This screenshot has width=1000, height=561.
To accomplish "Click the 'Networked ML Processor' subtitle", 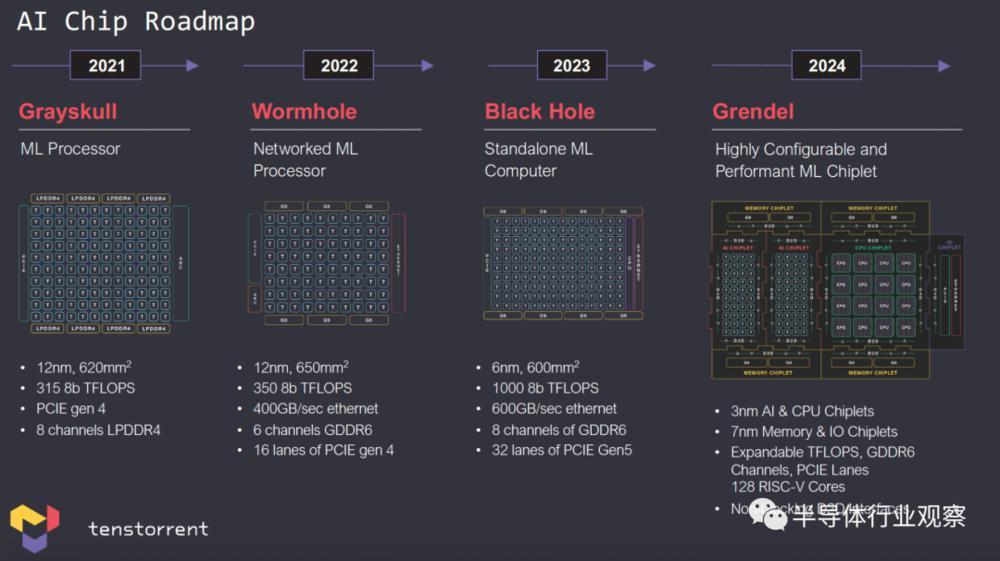I will tap(305, 160).
